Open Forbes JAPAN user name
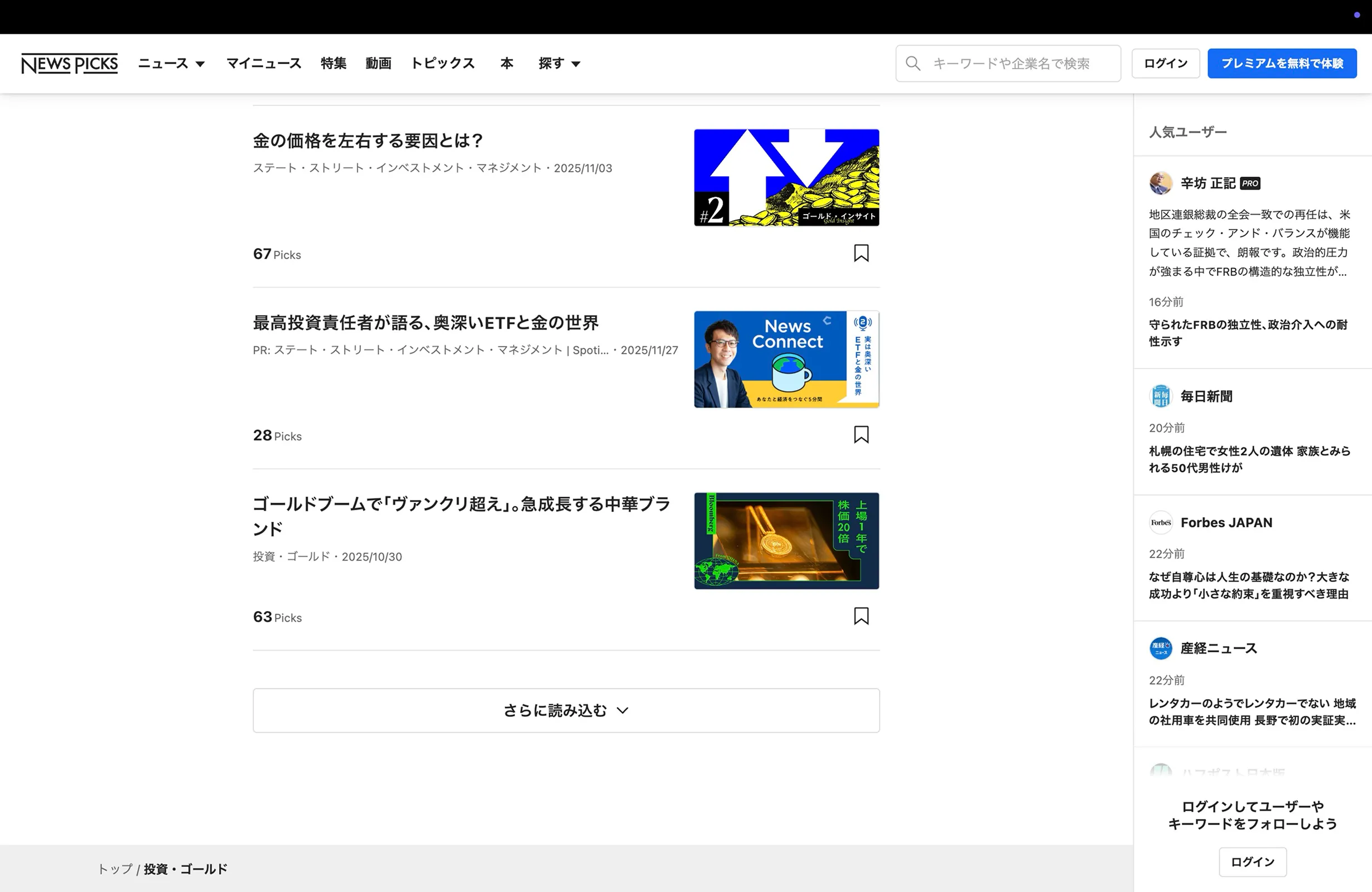 1226,522
